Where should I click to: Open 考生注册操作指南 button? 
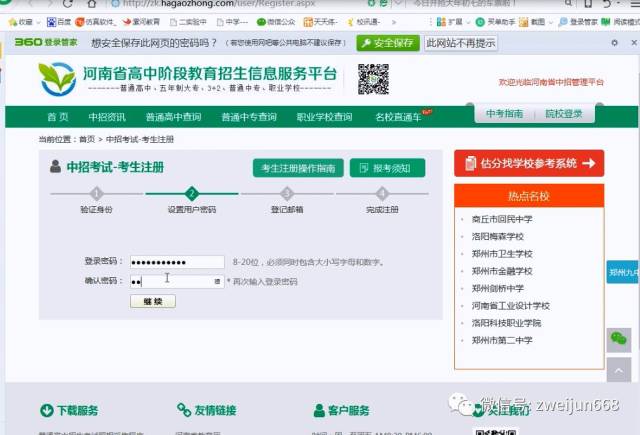coord(298,168)
